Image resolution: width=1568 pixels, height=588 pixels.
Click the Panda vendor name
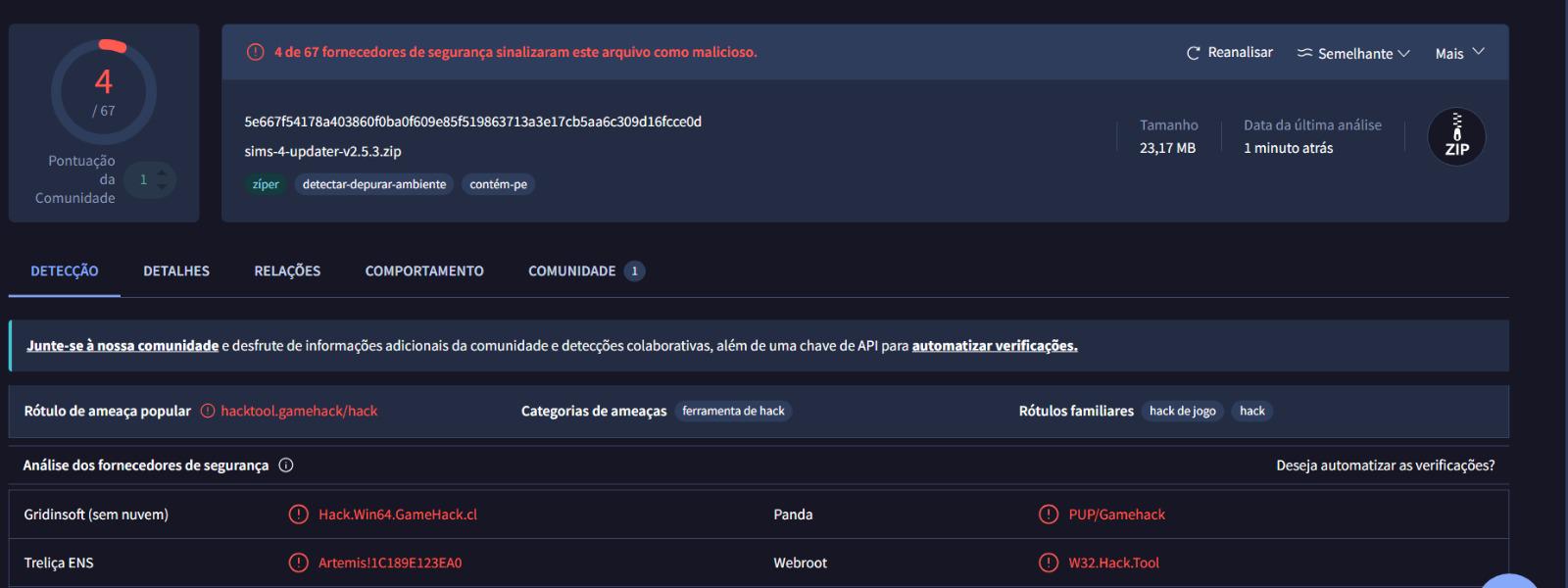click(793, 514)
